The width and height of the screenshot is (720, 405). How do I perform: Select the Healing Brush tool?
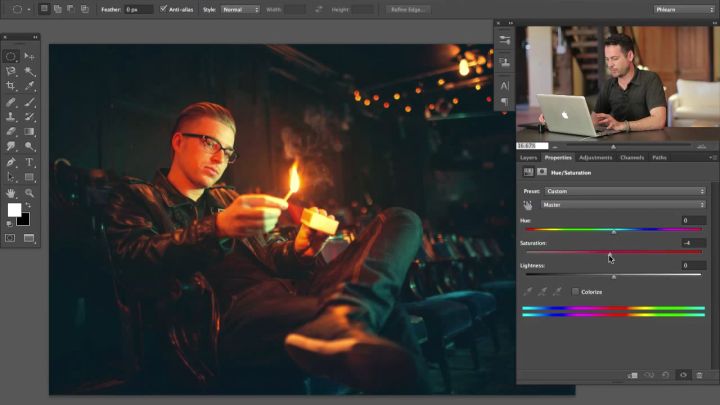(11, 102)
